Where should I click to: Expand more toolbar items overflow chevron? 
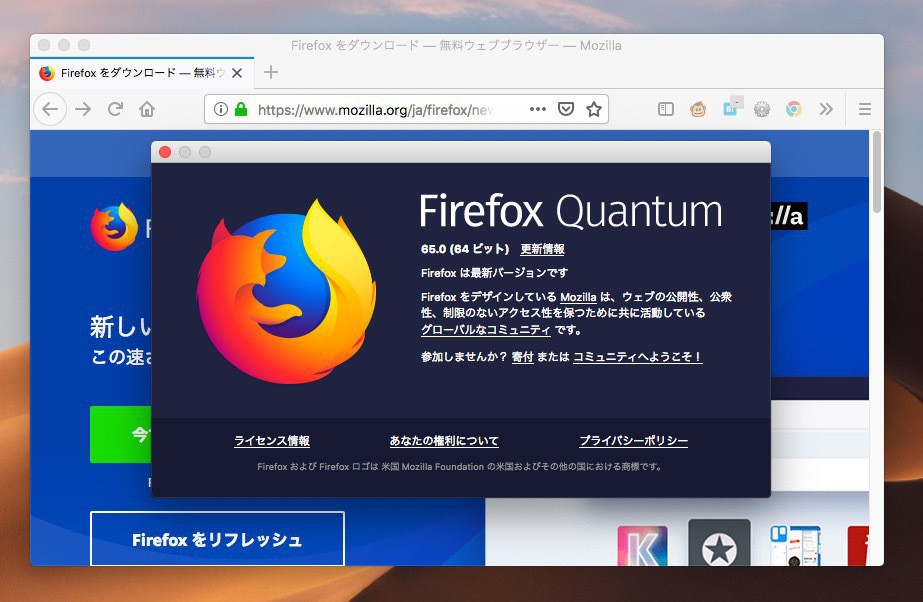pos(826,109)
